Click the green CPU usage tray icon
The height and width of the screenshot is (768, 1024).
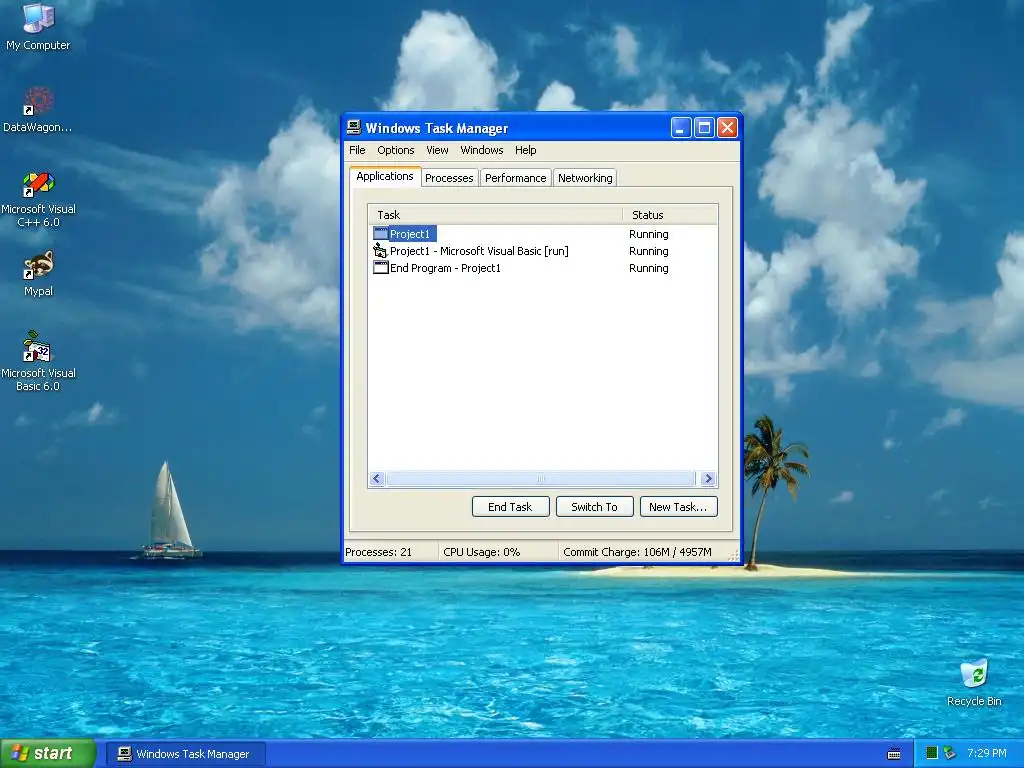(932, 753)
